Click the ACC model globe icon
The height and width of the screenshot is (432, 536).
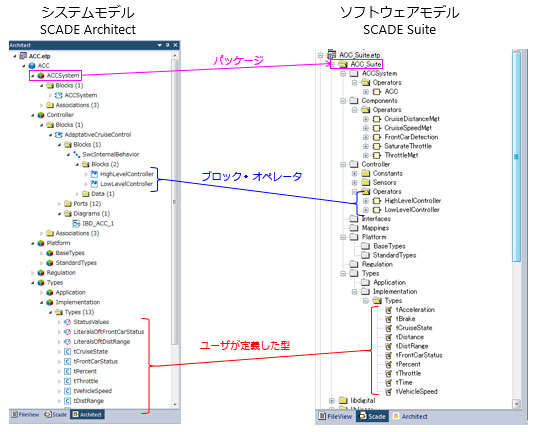pos(32,66)
